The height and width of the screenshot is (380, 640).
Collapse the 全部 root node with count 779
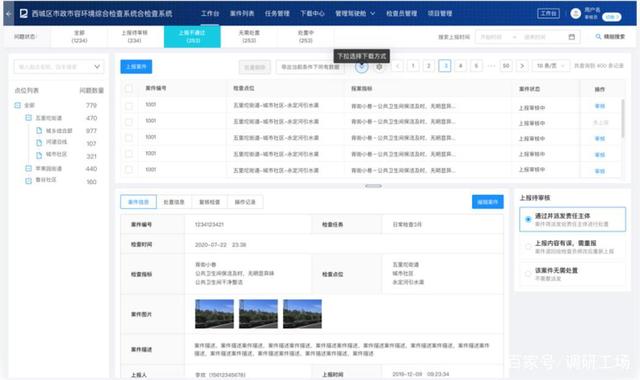coord(18,105)
